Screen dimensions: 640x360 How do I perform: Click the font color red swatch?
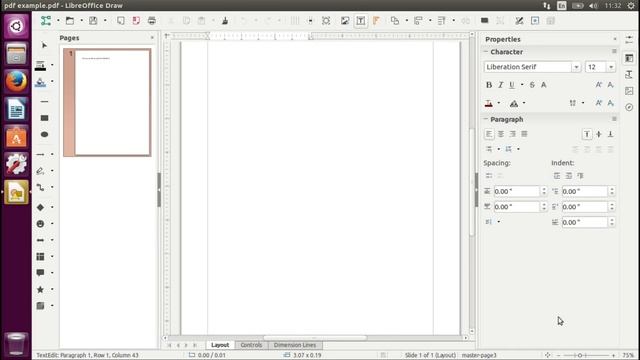[489, 103]
